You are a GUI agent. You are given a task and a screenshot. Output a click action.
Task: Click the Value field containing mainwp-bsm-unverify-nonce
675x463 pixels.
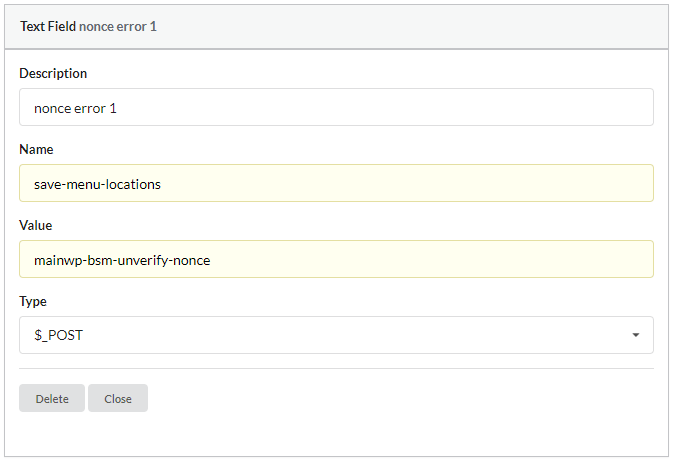pyautogui.click(x=336, y=259)
